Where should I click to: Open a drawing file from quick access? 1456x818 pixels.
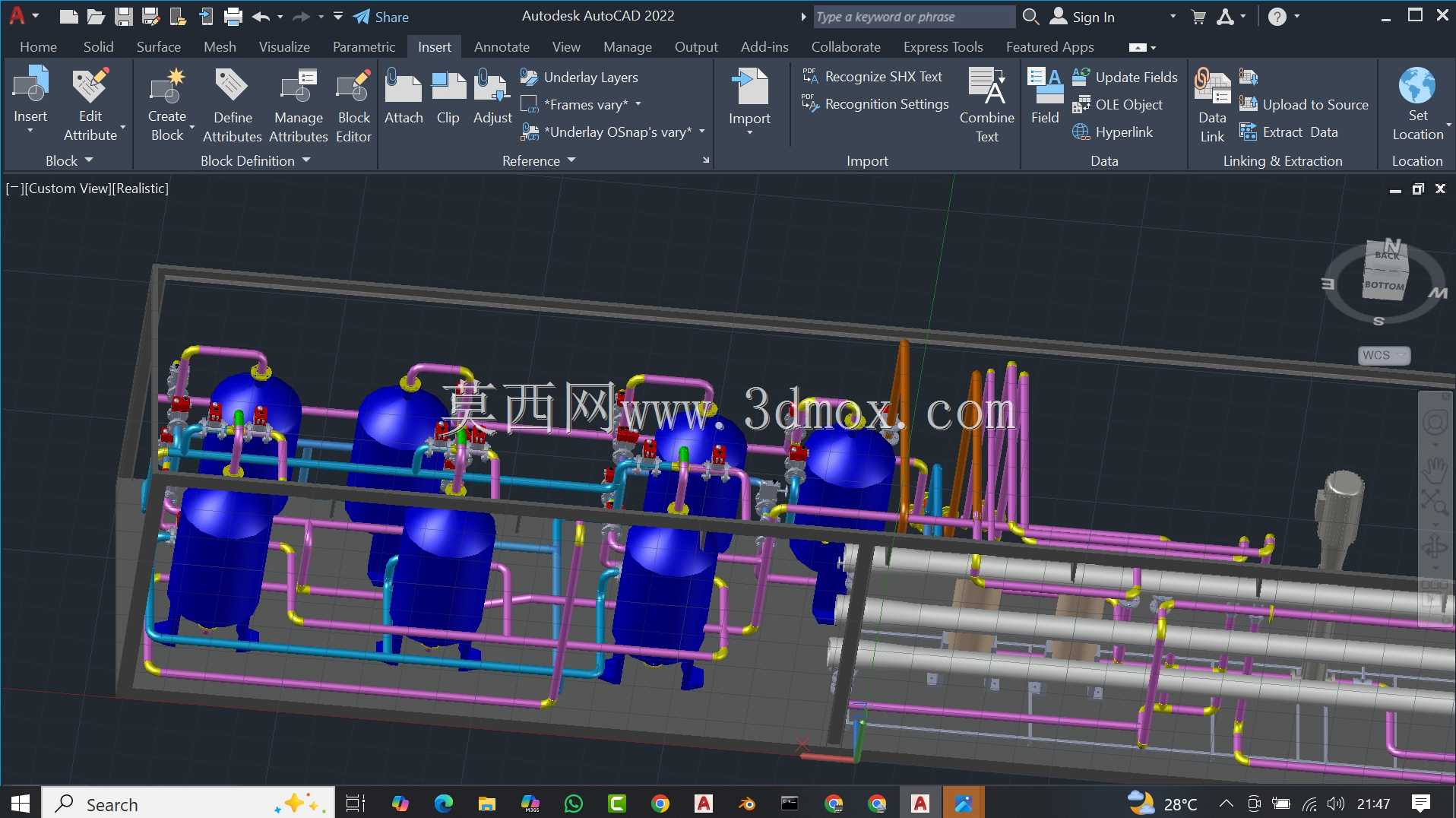coord(96,16)
